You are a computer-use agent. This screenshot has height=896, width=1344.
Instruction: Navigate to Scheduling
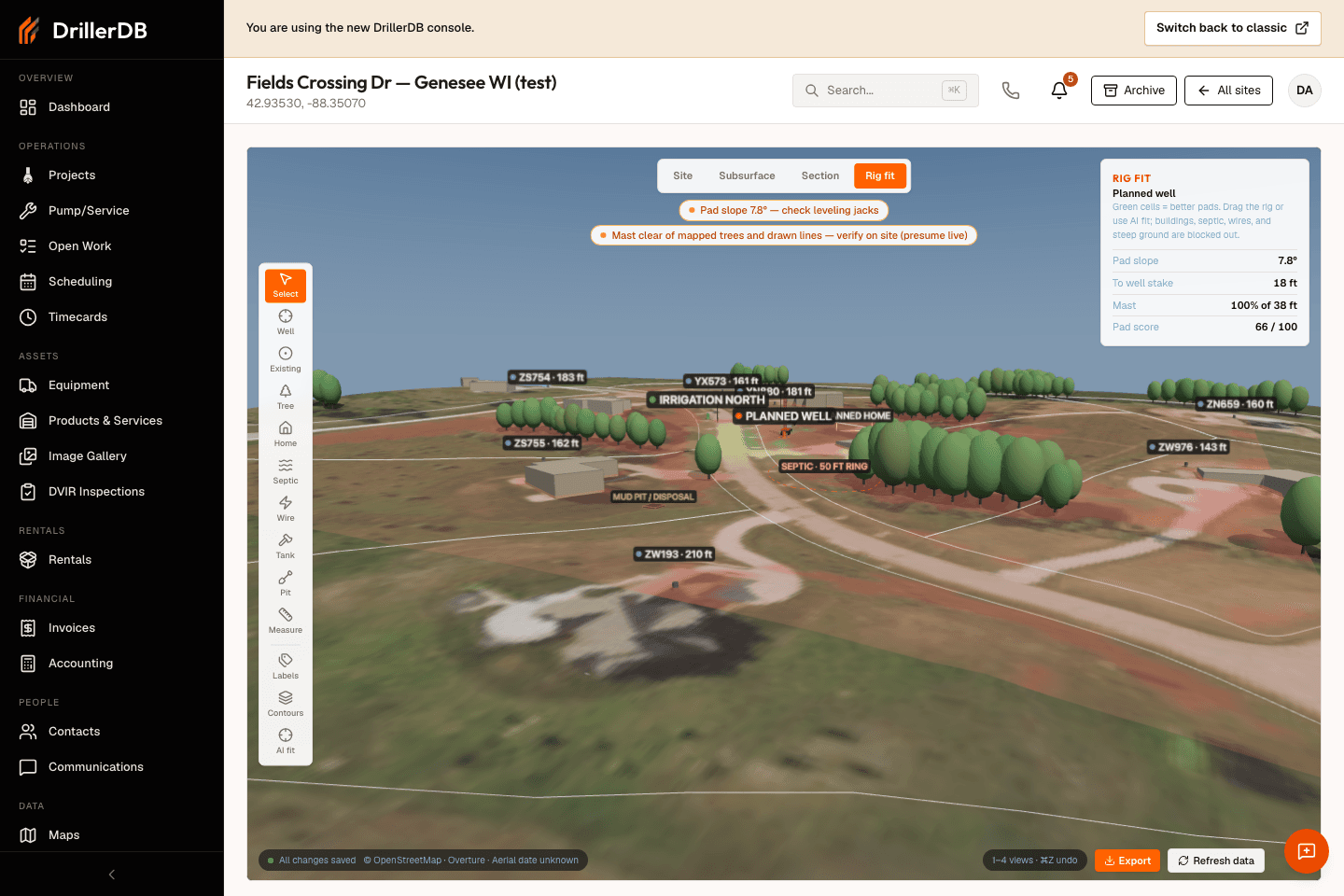point(112,282)
